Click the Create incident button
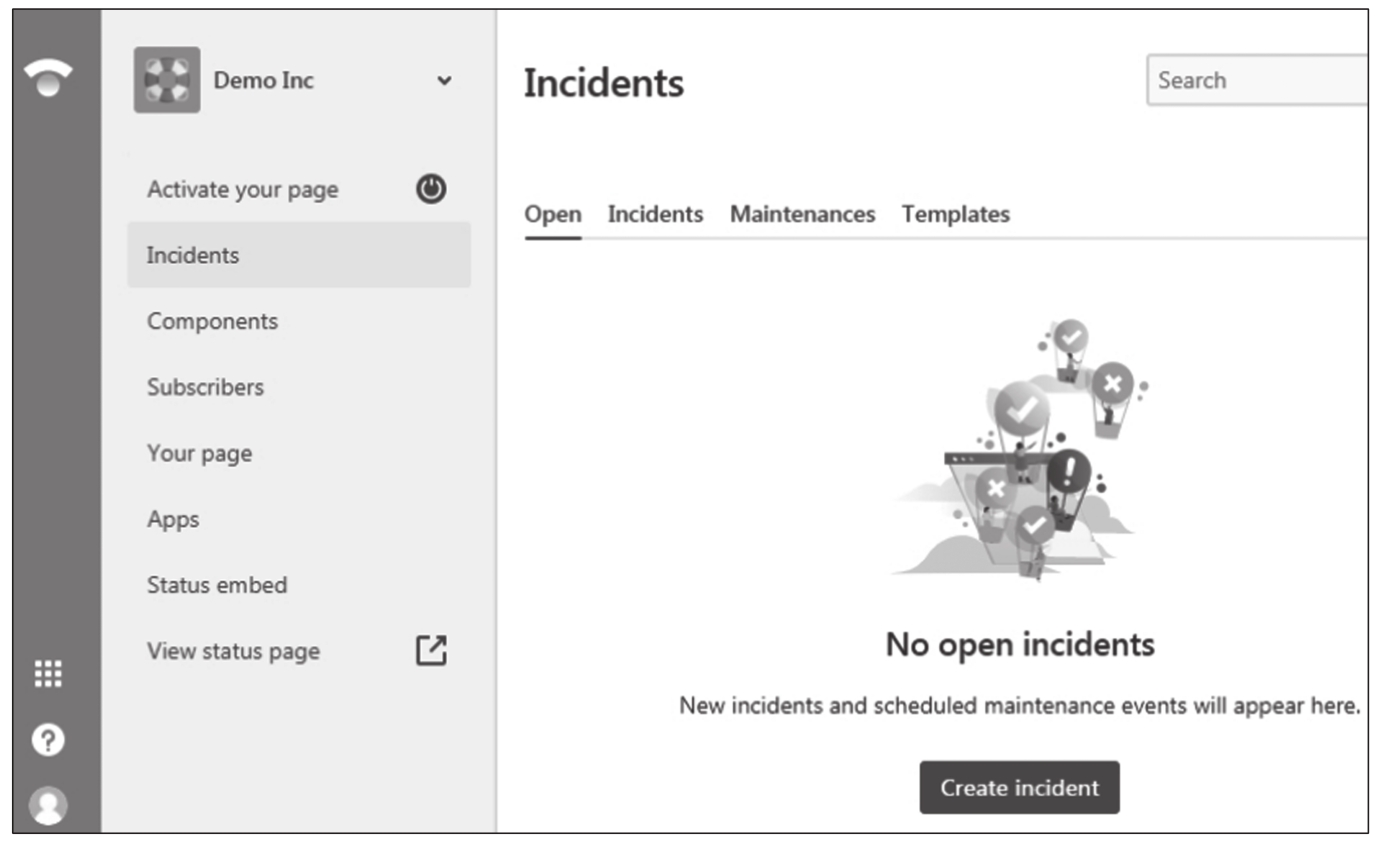 [x=1019, y=787]
